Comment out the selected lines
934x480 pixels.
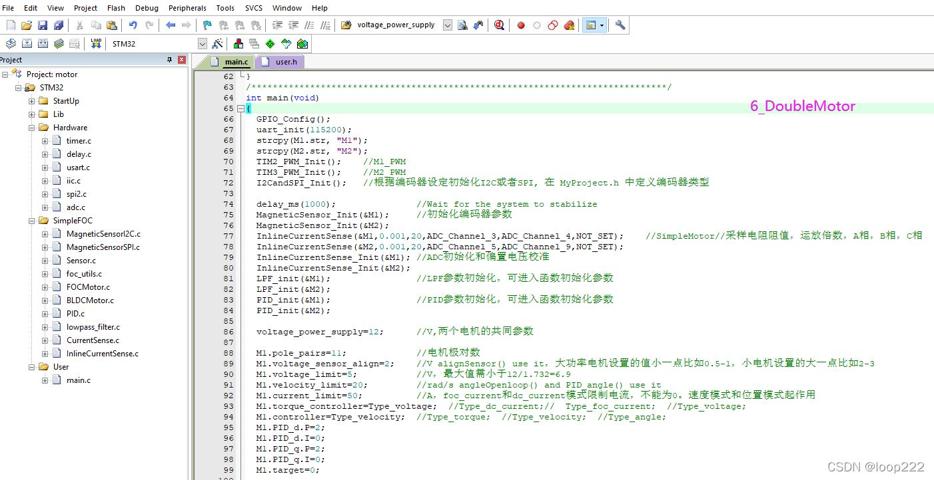(309, 26)
